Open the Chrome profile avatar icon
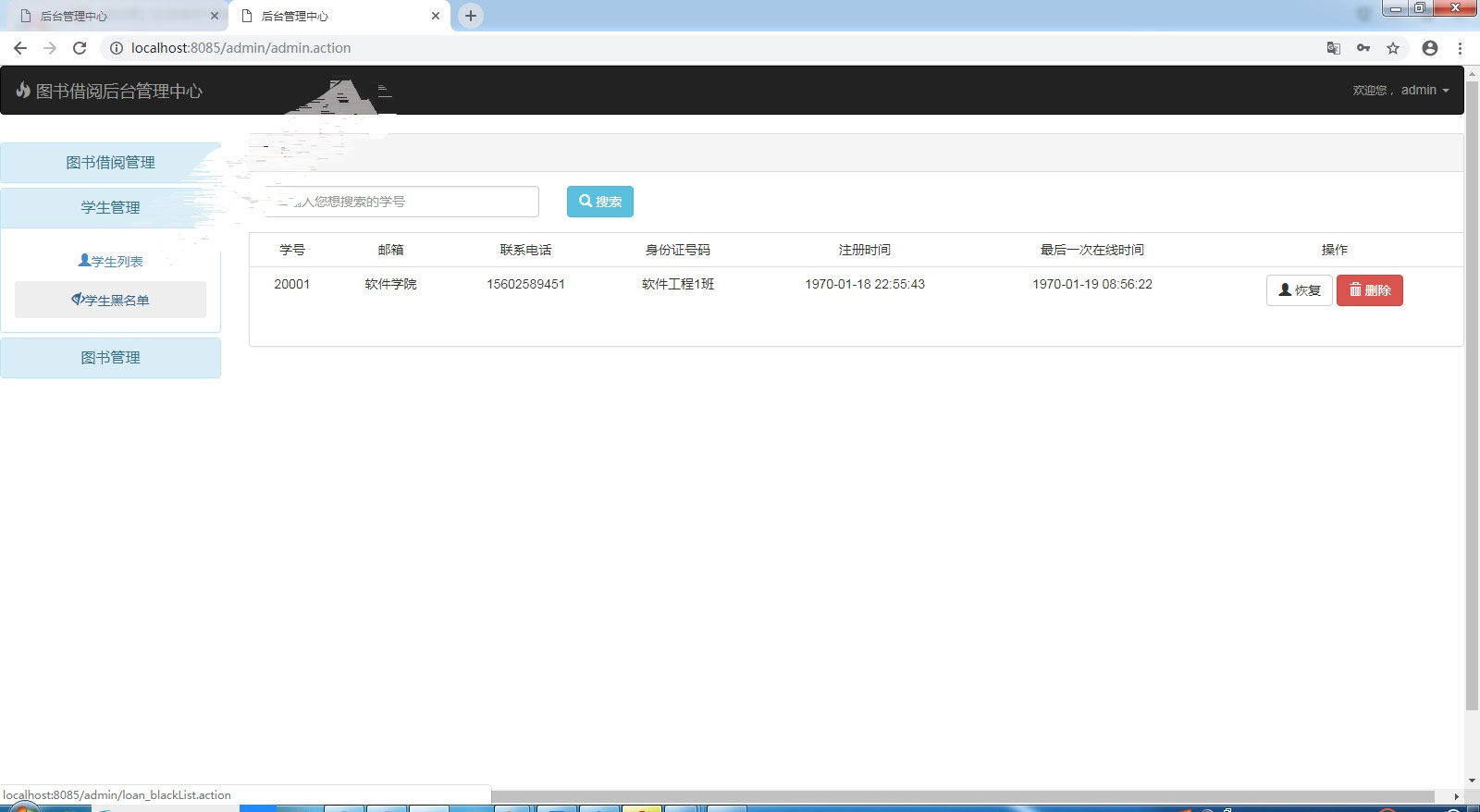The height and width of the screenshot is (812, 1480). tap(1430, 48)
